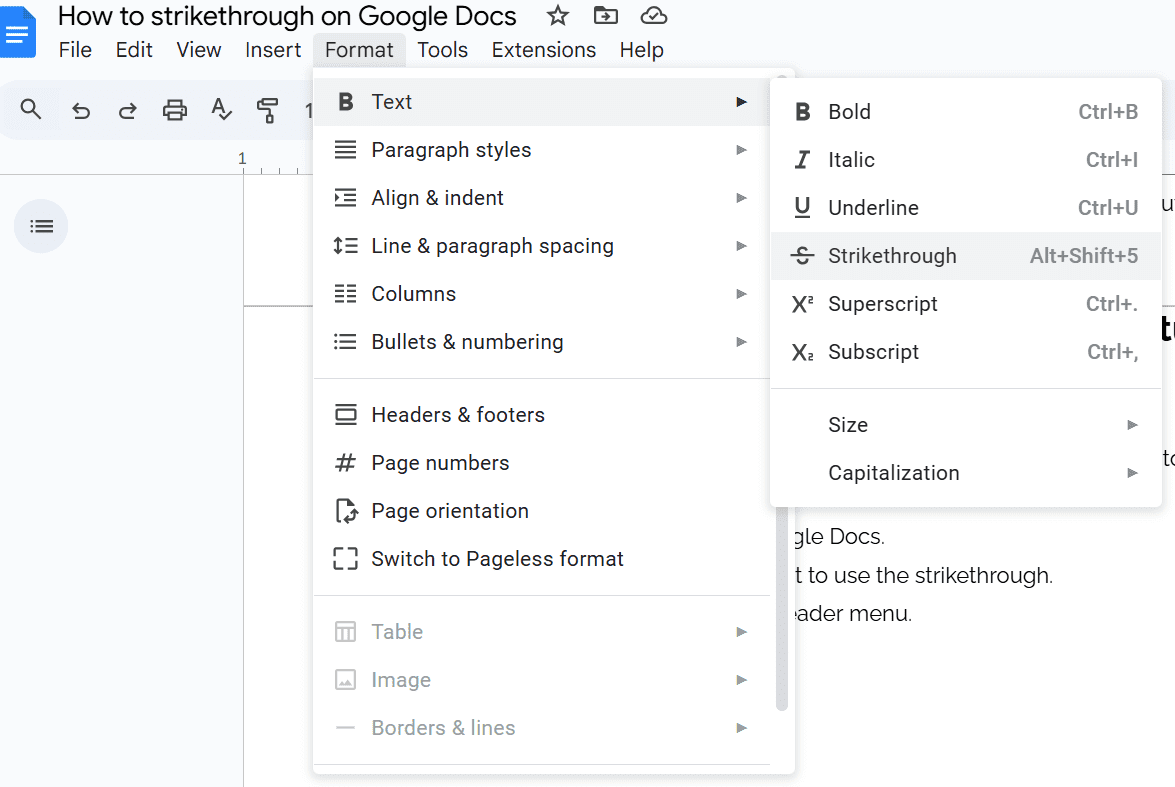The width and height of the screenshot is (1175, 787).
Task: Click the document title text
Action: pos(287,16)
